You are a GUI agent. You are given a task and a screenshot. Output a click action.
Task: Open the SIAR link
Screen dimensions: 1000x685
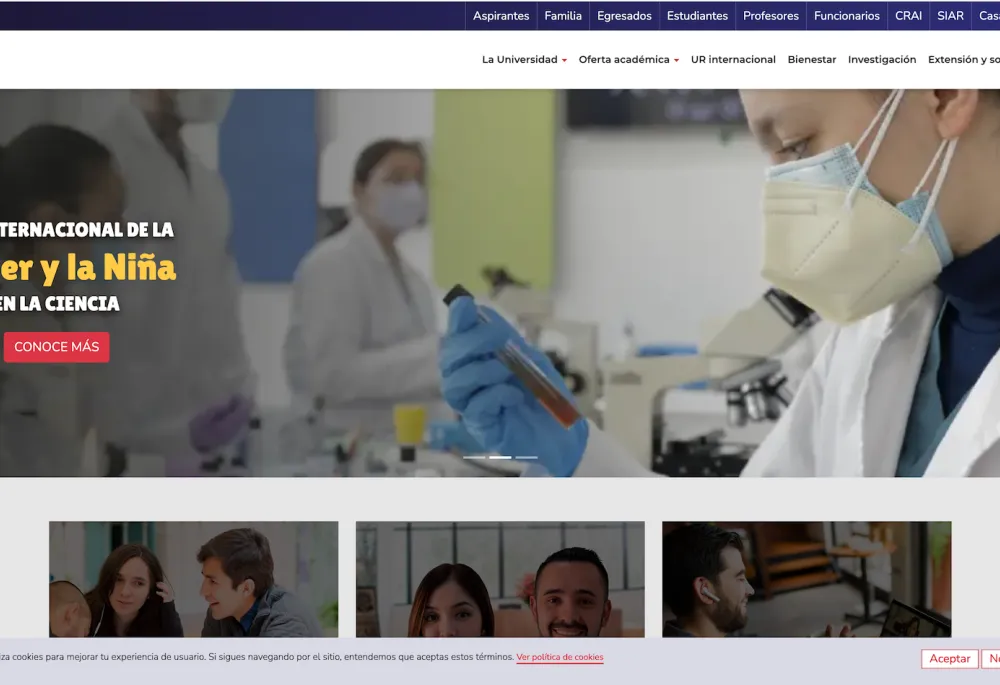click(x=950, y=16)
